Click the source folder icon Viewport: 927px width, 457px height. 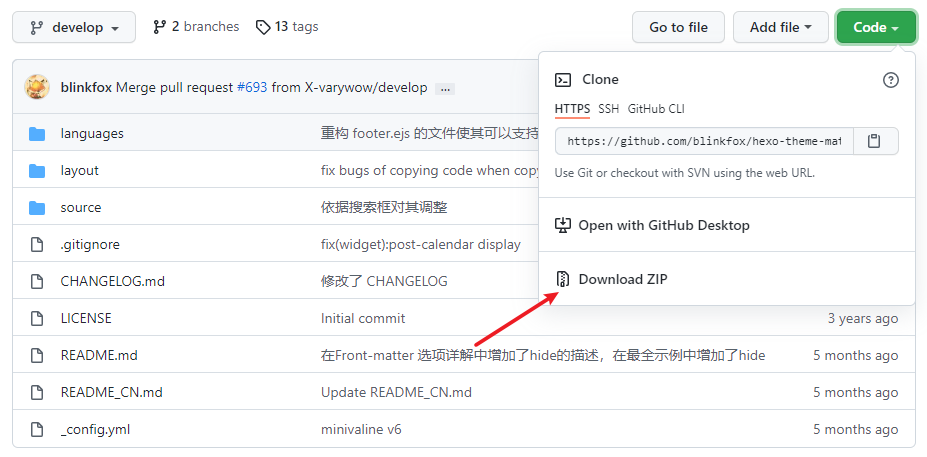coord(37,208)
